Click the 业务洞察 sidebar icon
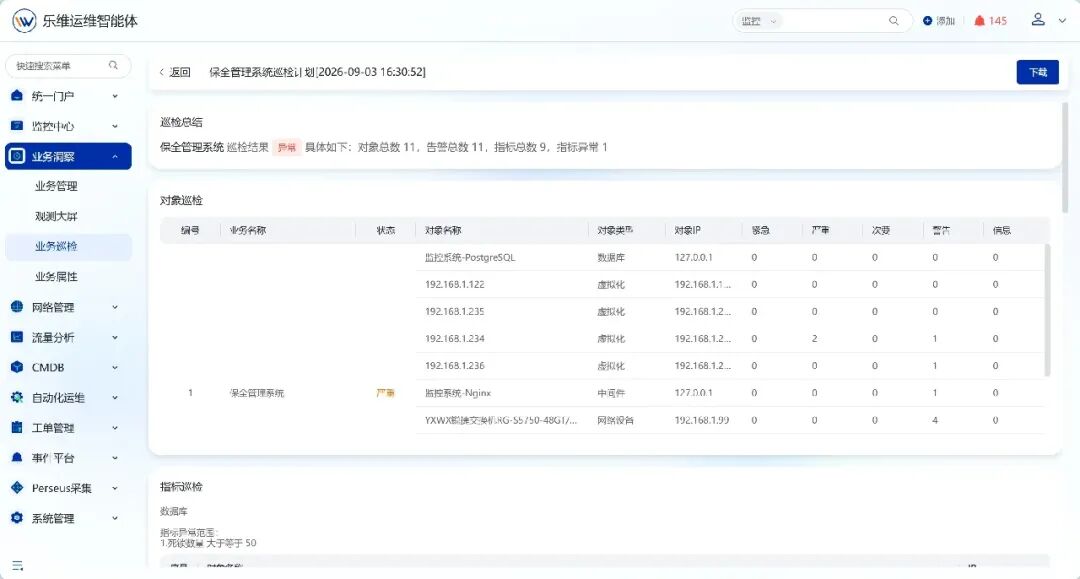 [x=17, y=156]
